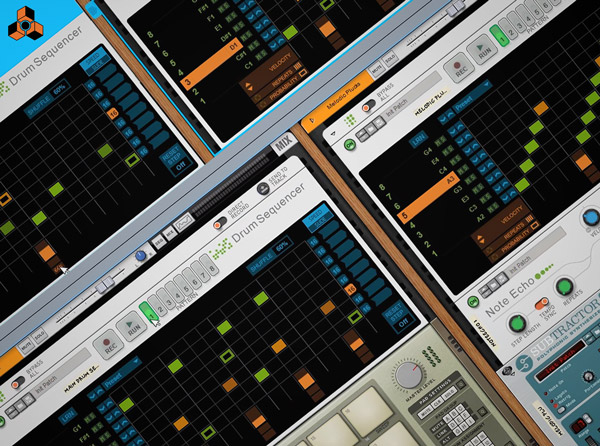Toggle Tempo Sync on Note Echo
The image size is (600, 446).
click(541, 304)
